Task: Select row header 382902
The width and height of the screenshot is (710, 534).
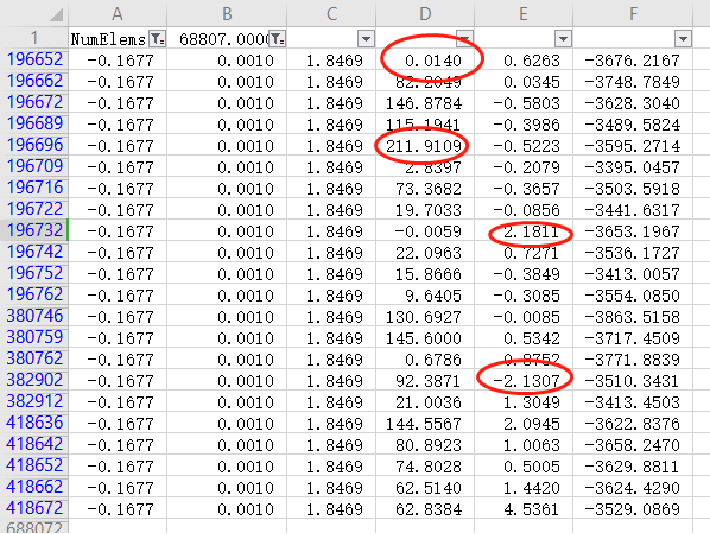Action: tap(34, 381)
